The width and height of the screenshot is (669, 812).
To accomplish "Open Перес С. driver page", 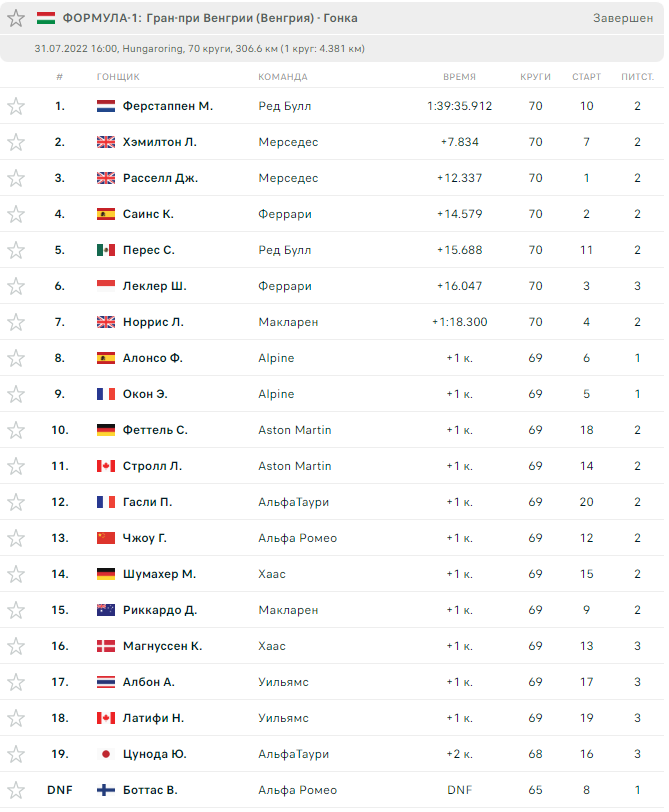I will coord(148,250).
